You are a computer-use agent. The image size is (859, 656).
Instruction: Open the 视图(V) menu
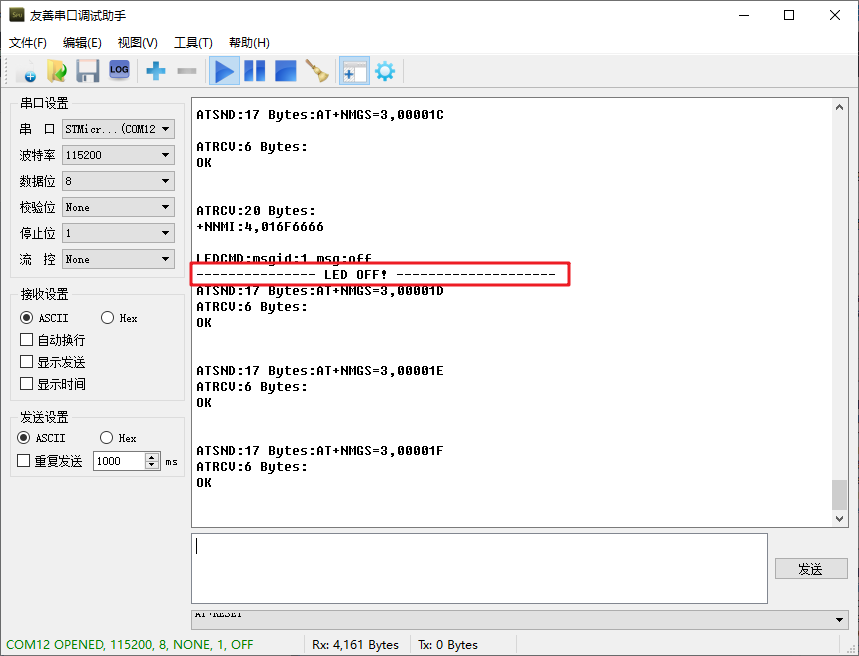pos(138,43)
